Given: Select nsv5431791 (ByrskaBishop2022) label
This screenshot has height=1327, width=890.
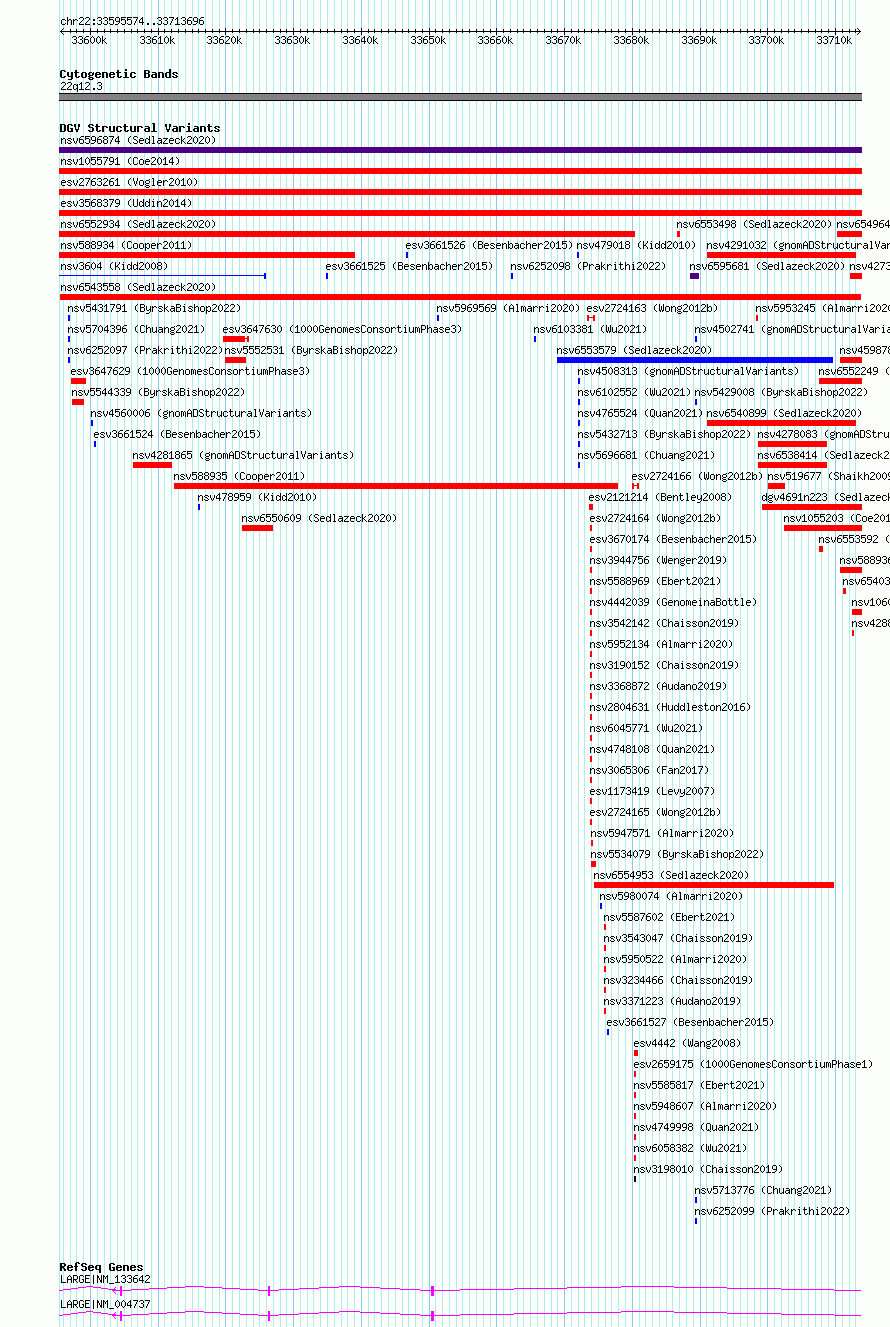Looking at the screenshot, I should 154,308.
